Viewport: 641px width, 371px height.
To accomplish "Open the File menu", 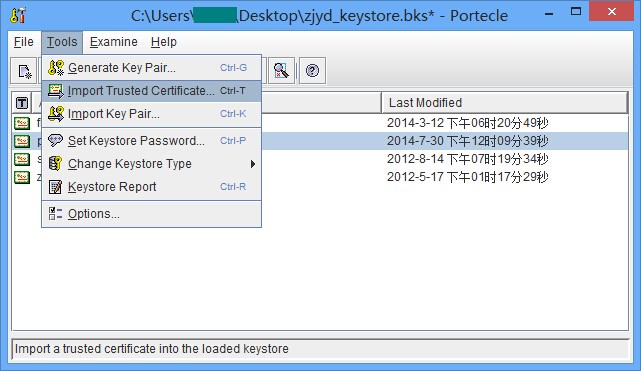I will point(23,42).
